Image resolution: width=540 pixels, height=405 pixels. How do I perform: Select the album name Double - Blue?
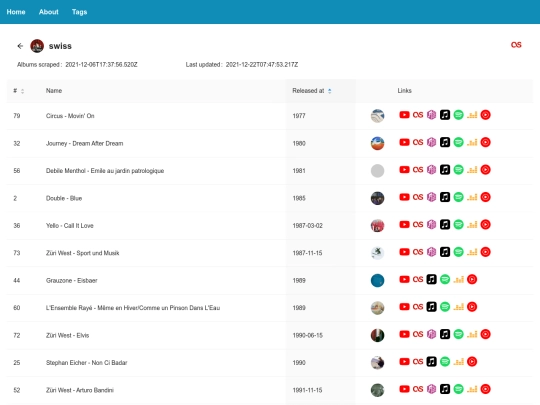[x=64, y=198]
